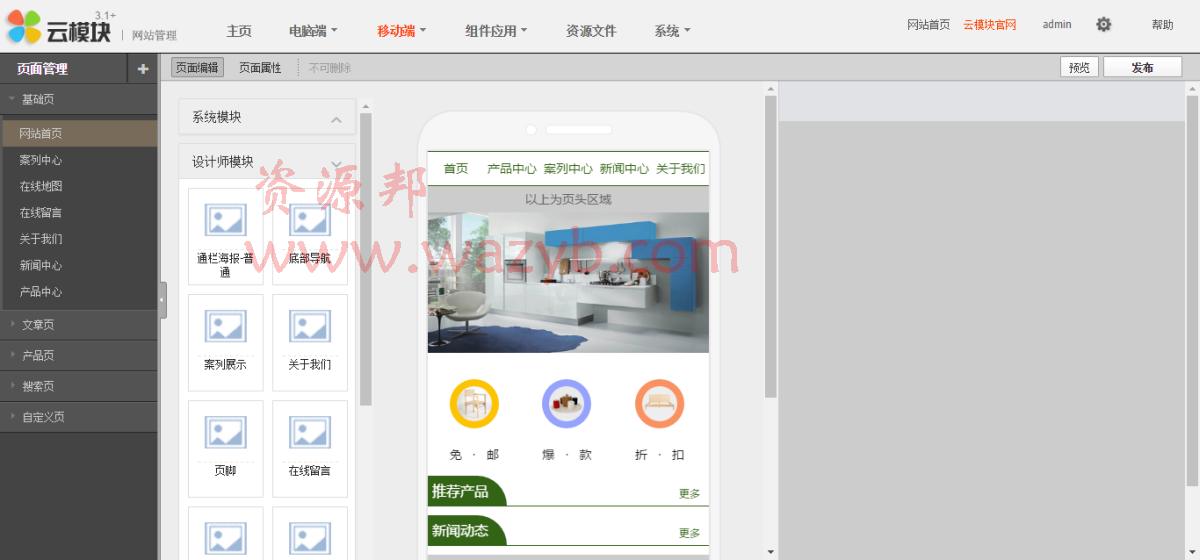
Task: Click the 爆款 circle icon
Action: tap(566, 404)
